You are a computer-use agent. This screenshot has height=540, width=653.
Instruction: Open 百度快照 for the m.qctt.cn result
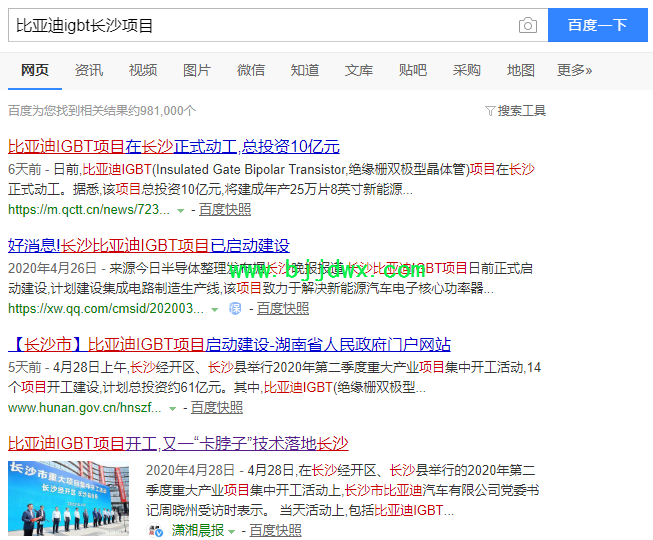(x=225, y=209)
